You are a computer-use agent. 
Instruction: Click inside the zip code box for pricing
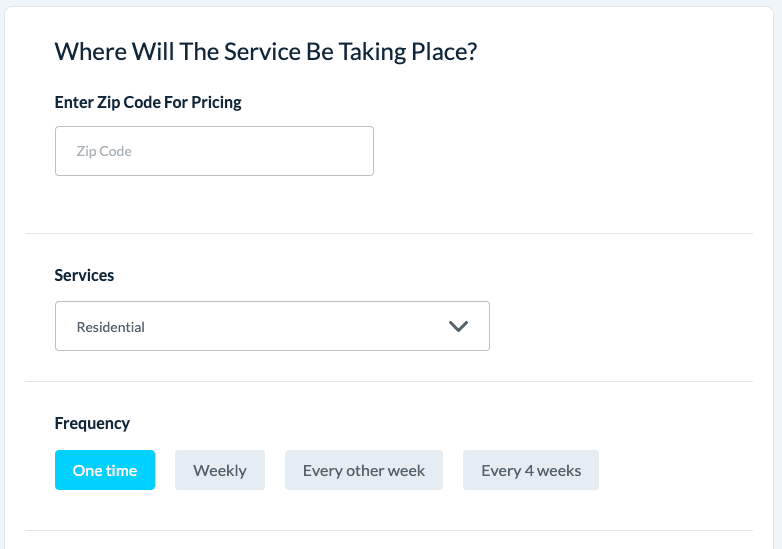[x=214, y=151]
